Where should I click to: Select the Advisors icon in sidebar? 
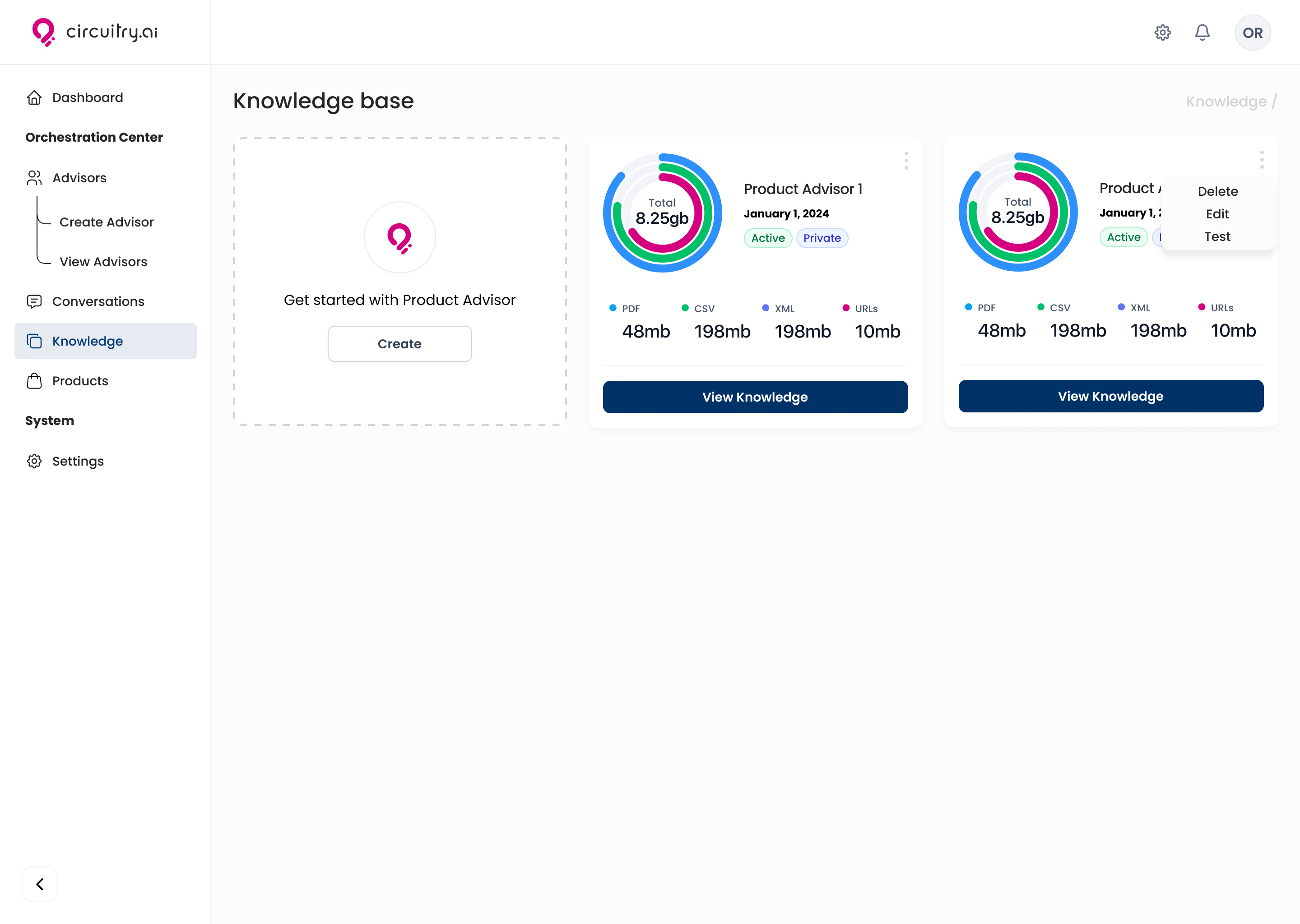tap(34, 177)
